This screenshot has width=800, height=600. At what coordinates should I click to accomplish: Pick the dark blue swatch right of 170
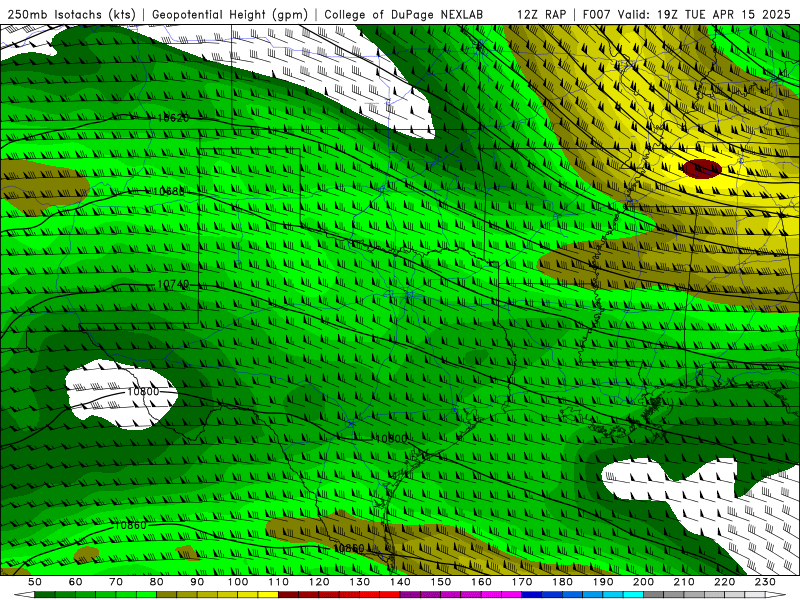click(532, 595)
